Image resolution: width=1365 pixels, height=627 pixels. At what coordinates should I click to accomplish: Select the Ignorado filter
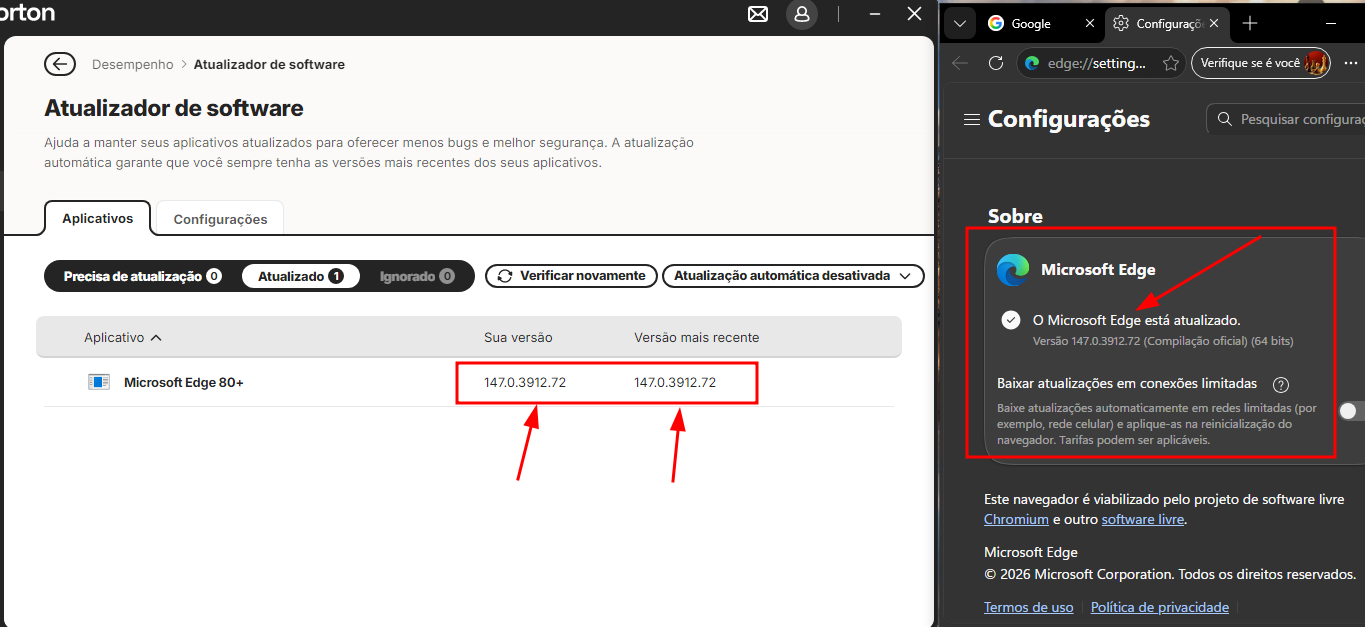[417, 276]
